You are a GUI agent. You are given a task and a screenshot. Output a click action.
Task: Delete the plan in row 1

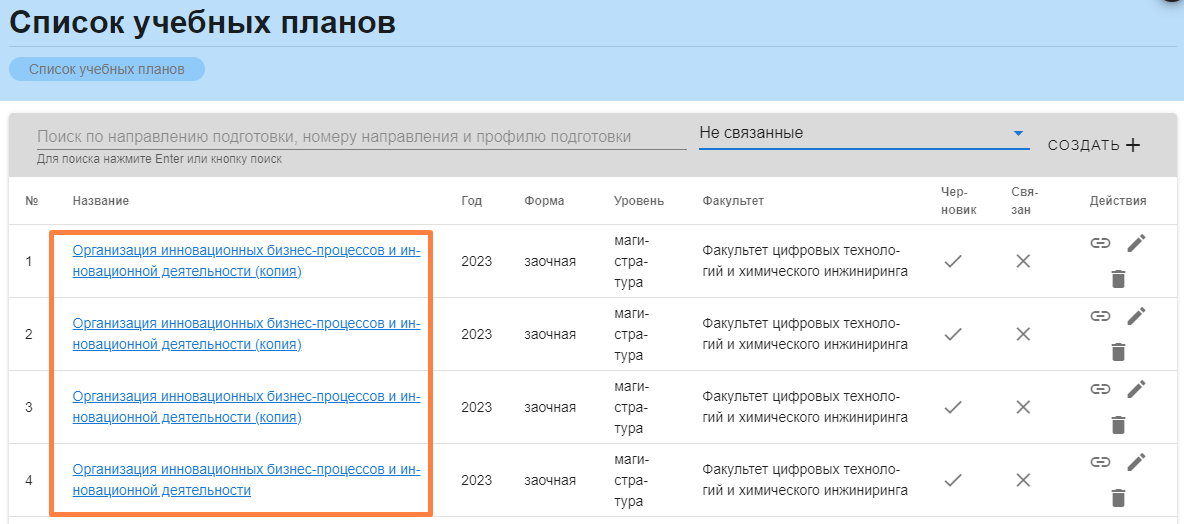click(1118, 279)
